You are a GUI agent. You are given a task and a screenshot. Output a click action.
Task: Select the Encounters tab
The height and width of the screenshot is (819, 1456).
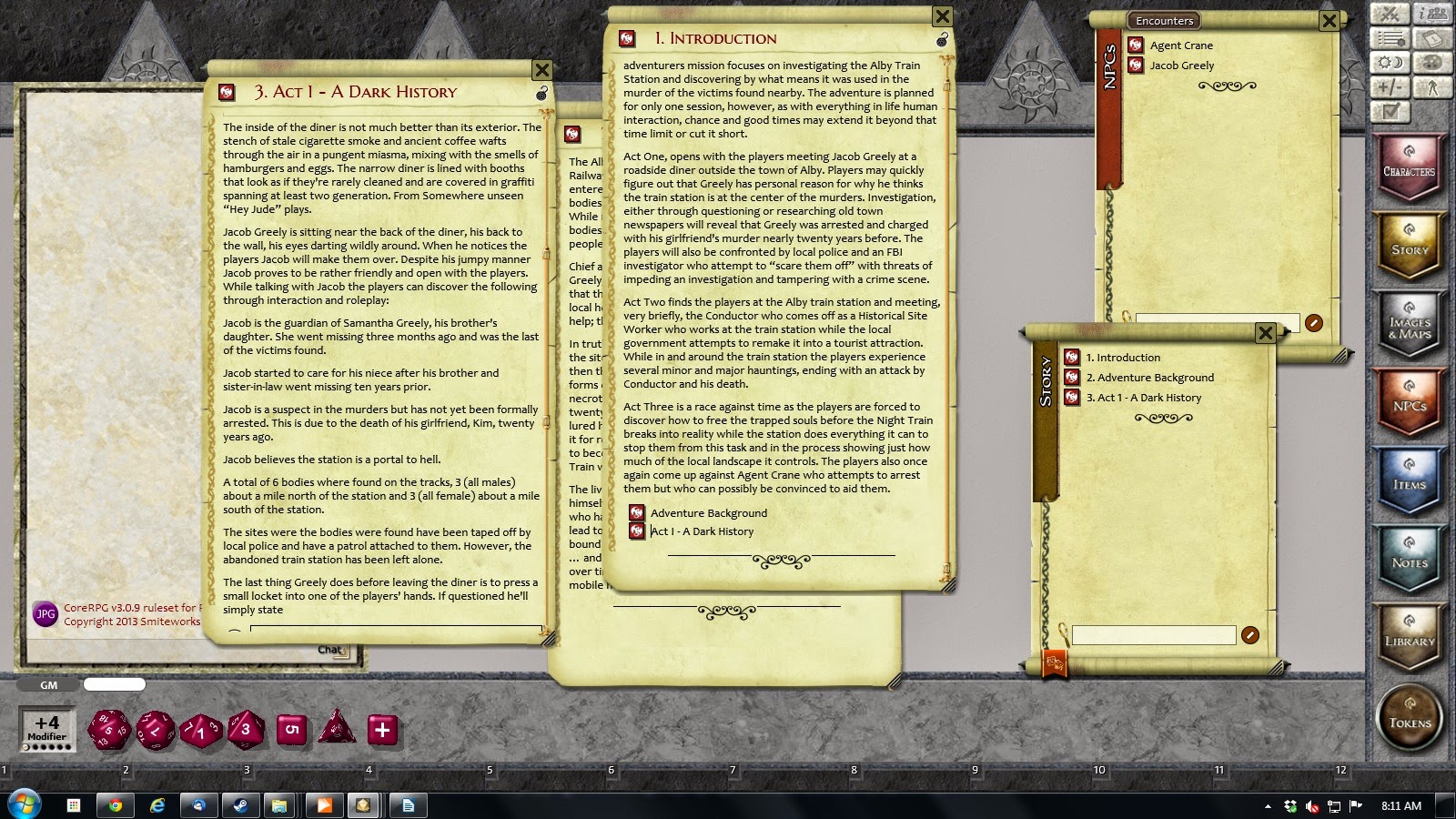tap(1164, 21)
